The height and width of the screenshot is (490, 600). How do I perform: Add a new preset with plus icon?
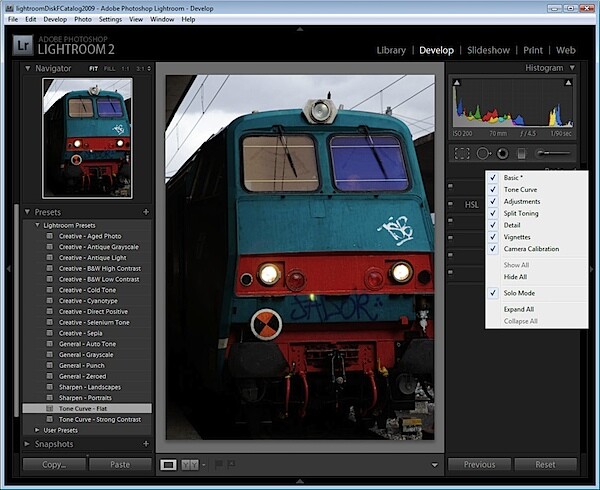pyautogui.click(x=146, y=212)
